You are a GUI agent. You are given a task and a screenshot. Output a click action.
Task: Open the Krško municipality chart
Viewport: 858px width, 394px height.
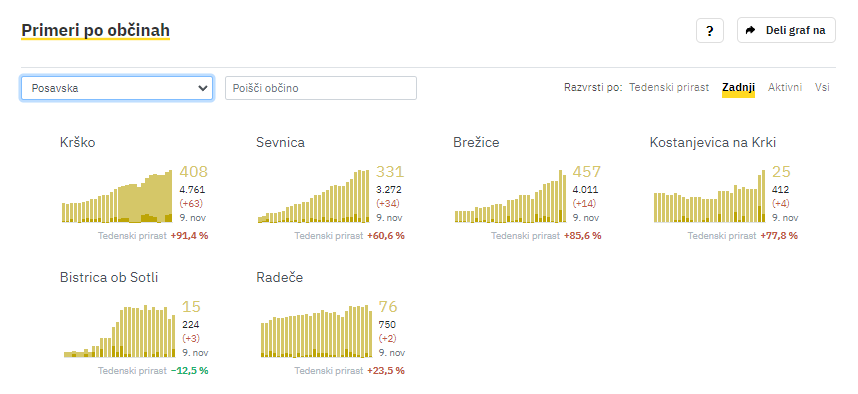point(117,196)
